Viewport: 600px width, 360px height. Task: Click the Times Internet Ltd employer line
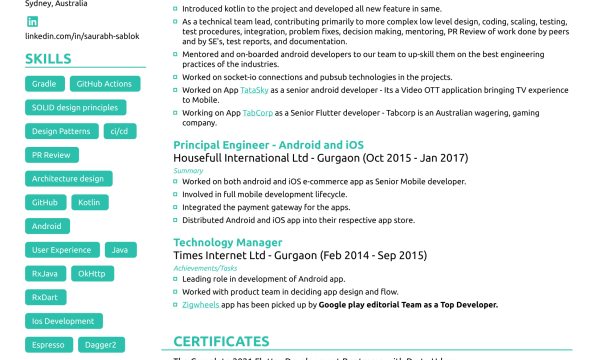coord(300,255)
